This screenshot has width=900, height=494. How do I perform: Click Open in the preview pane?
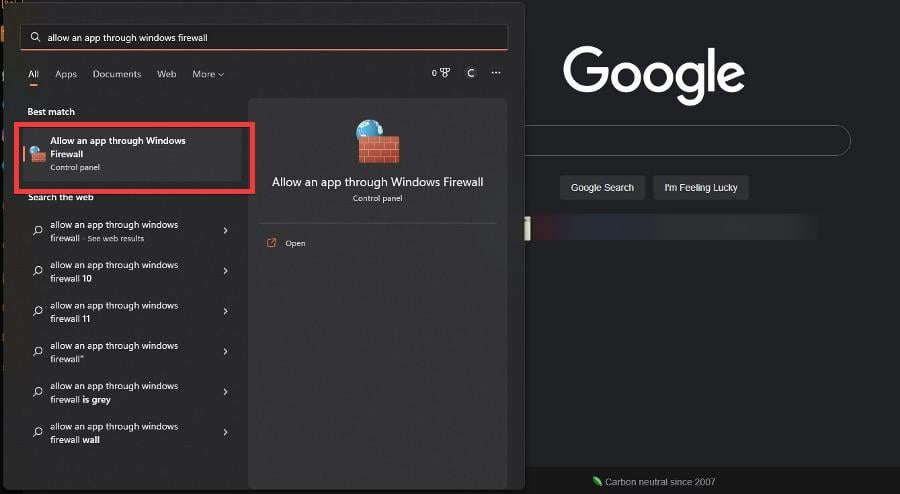295,243
